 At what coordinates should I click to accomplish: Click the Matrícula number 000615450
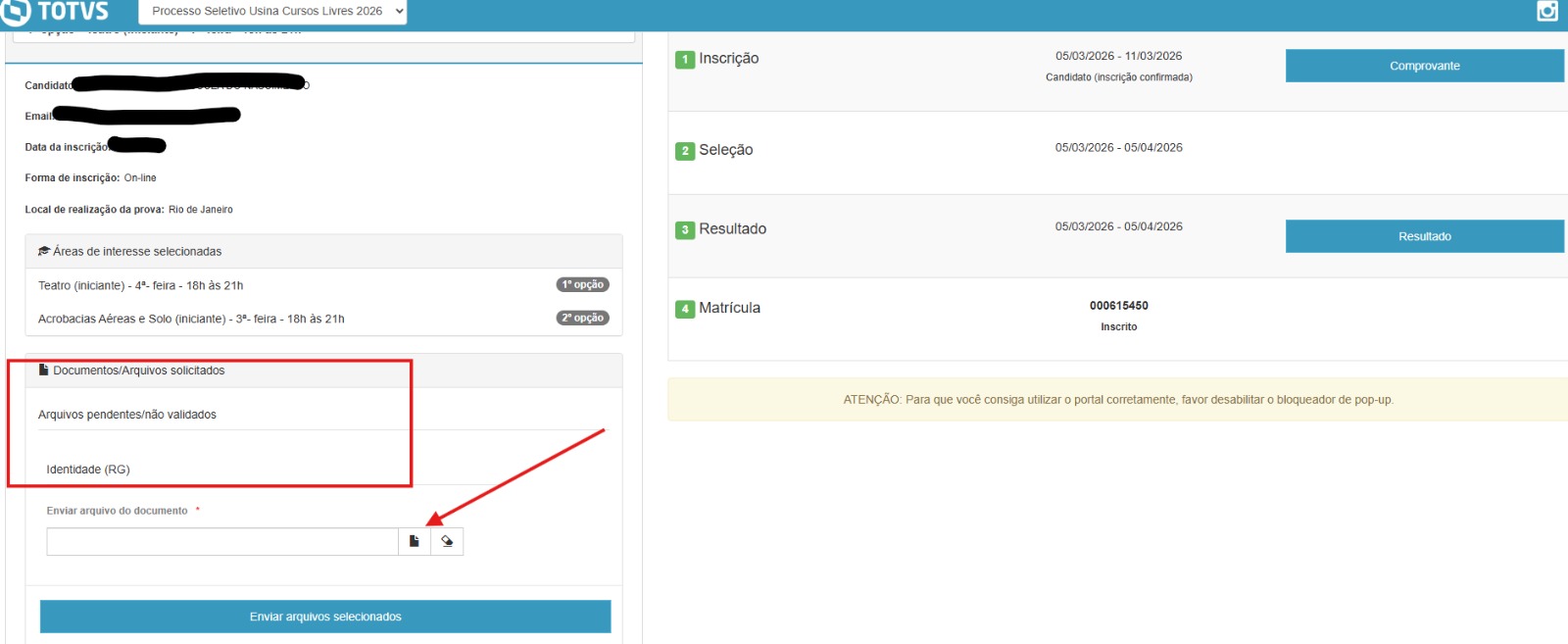tap(1118, 306)
